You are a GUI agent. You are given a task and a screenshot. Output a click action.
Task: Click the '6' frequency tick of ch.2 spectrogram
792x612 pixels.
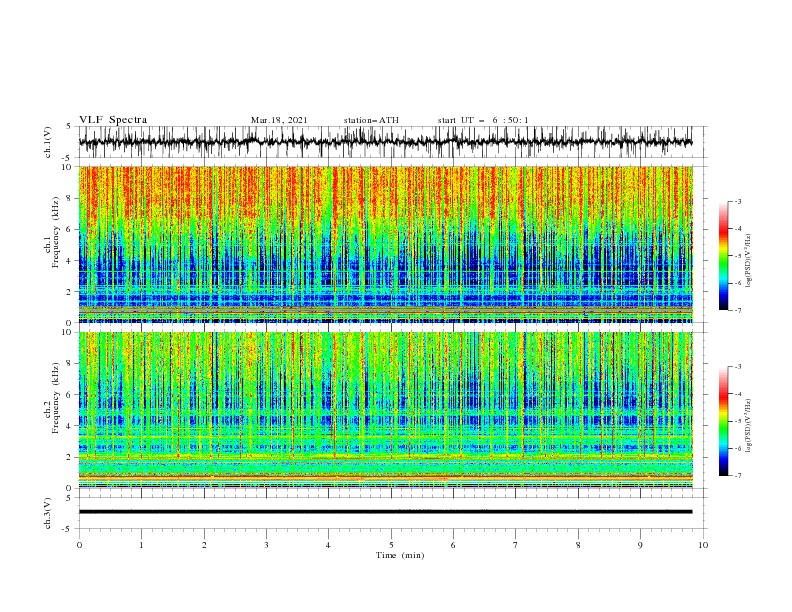69,395
